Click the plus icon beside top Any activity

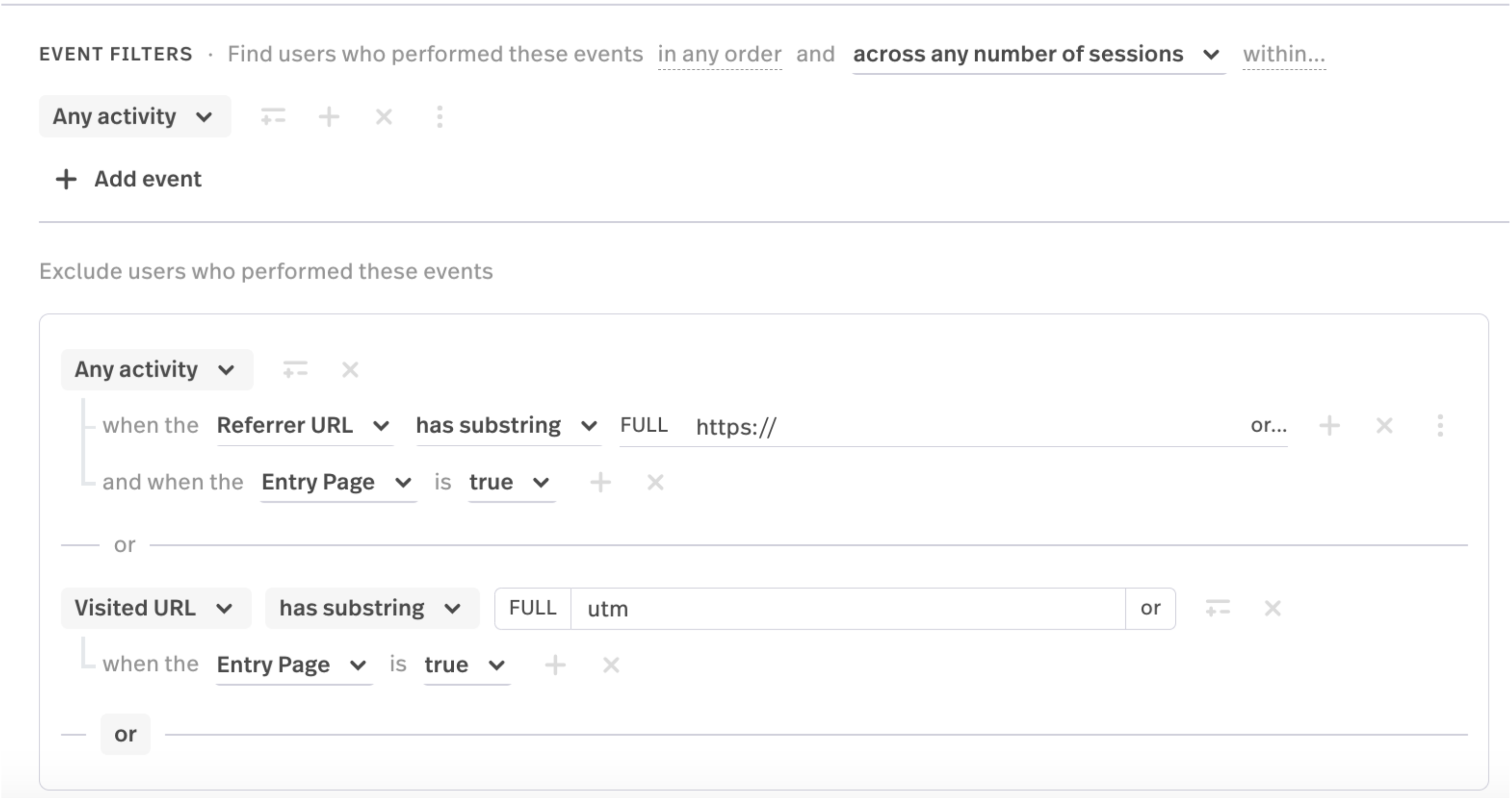coord(329,117)
